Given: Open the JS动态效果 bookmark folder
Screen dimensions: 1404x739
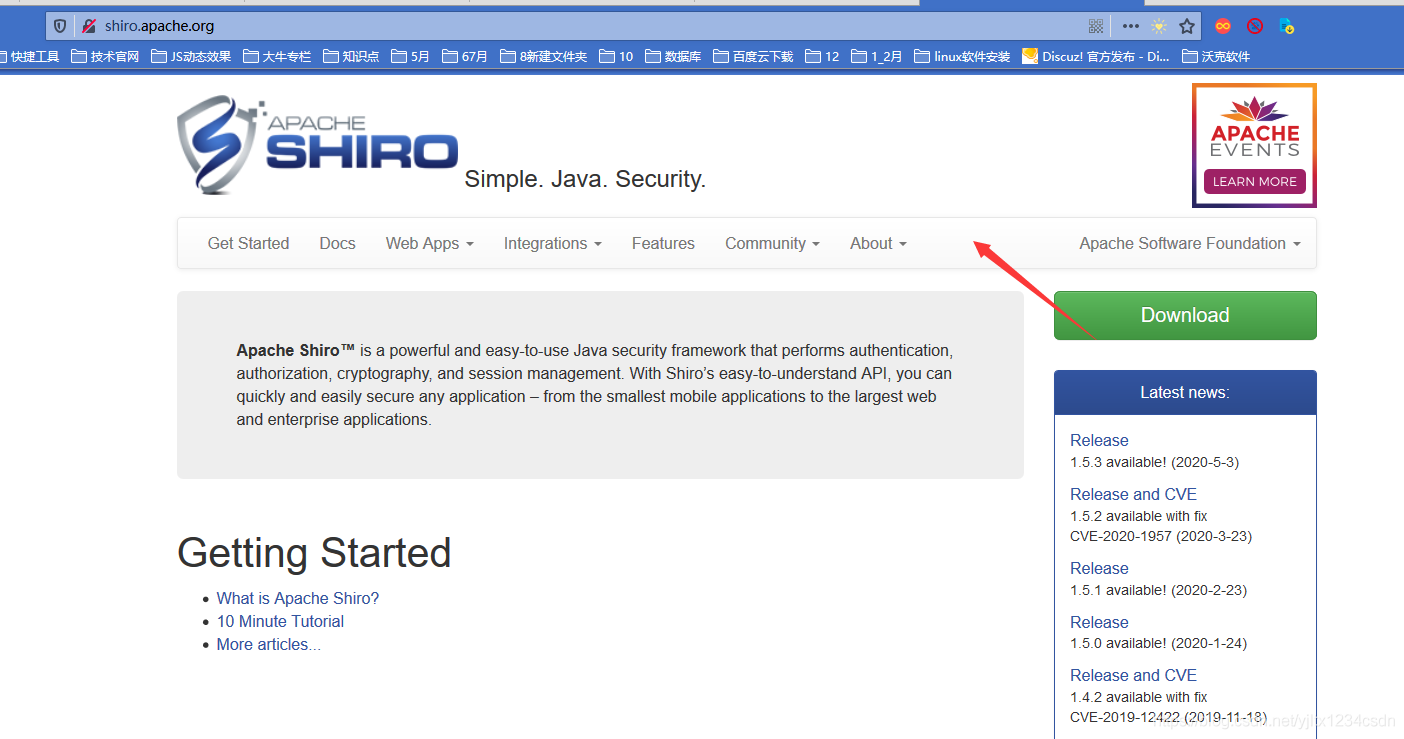Looking at the screenshot, I should [x=191, y=57].
